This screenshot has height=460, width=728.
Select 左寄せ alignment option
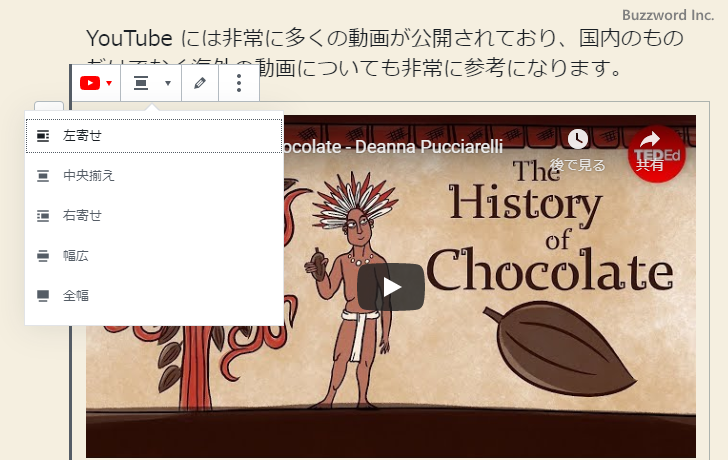[x=154, y=136]
